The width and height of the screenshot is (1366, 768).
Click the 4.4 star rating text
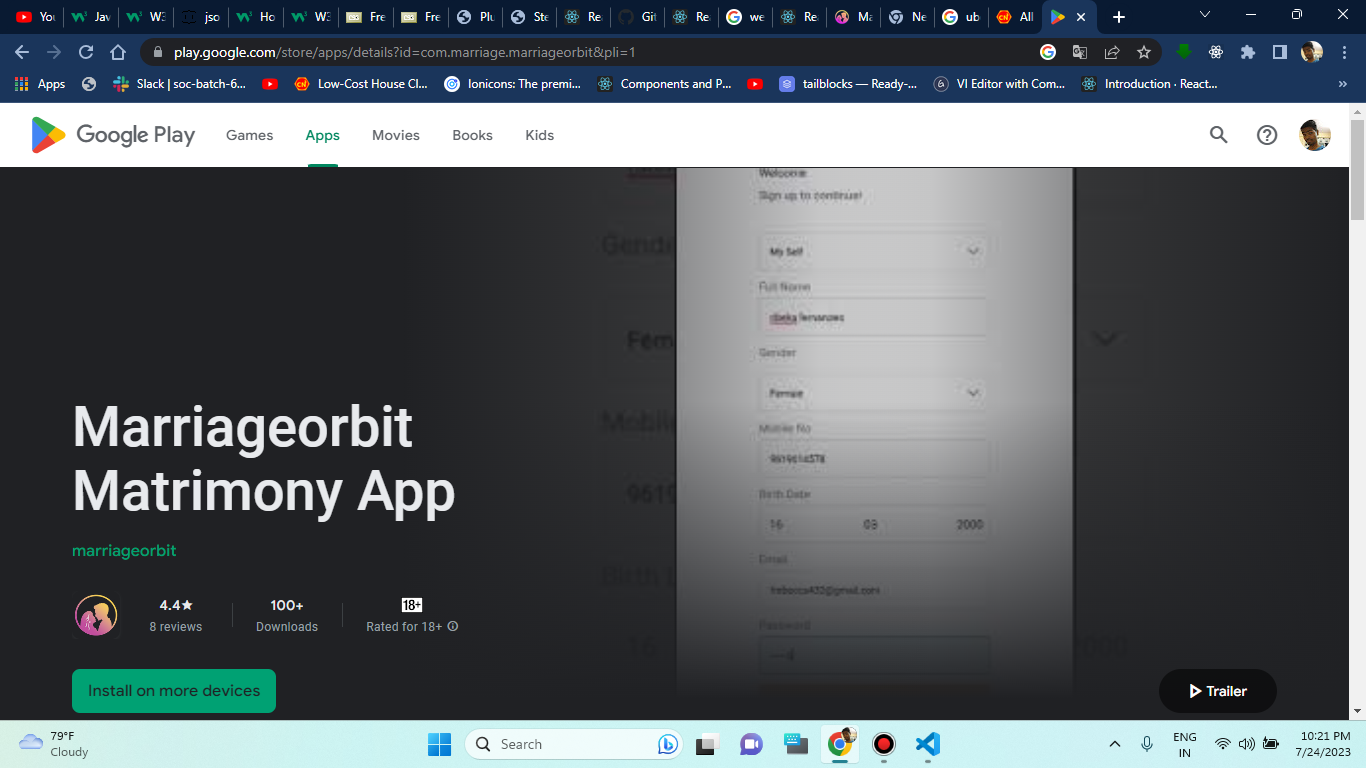pos(176,605)
